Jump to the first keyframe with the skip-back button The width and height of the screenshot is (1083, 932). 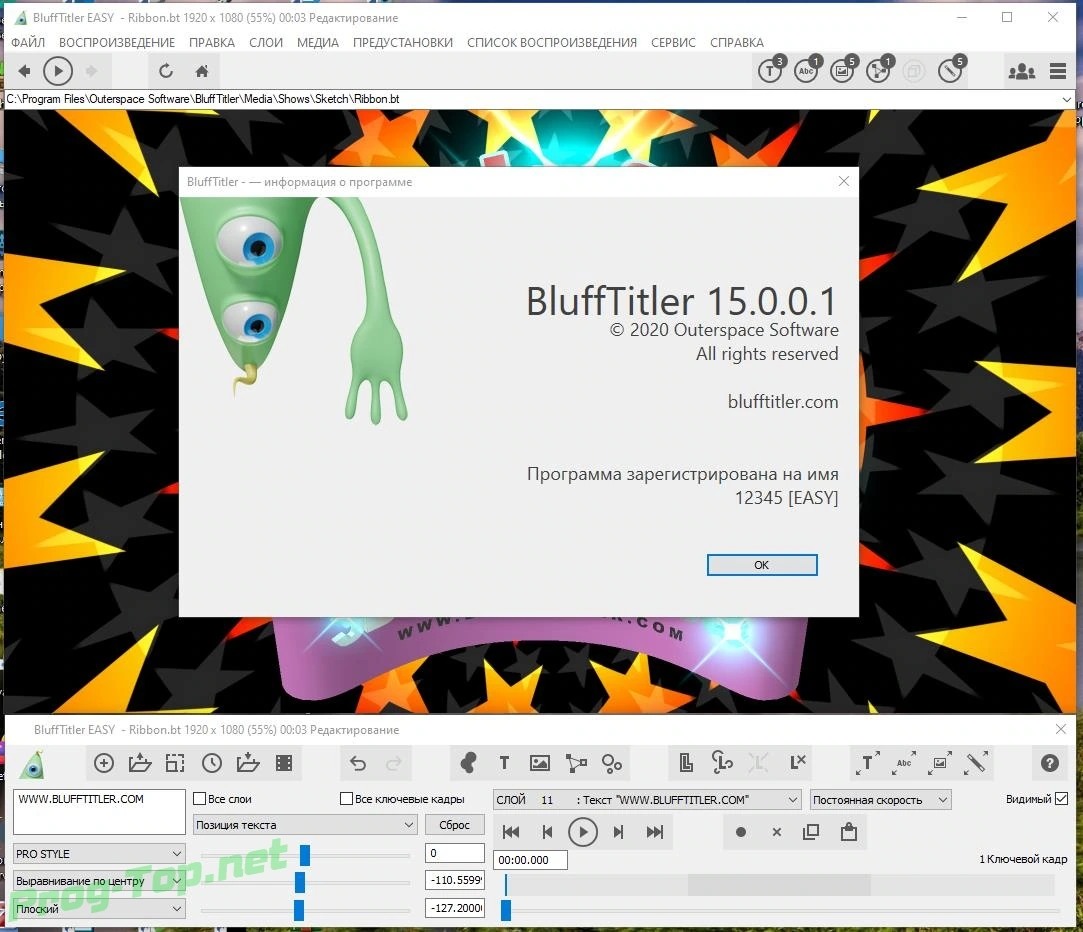pos(511,832)
